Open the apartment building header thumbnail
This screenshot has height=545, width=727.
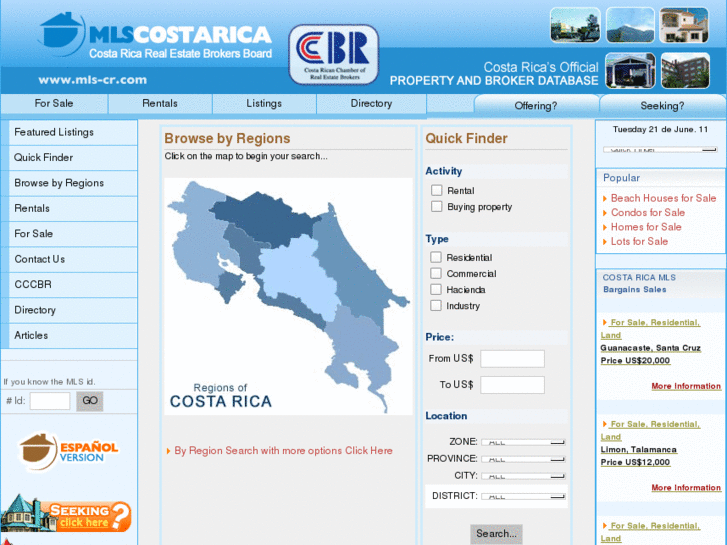point(685,70)
